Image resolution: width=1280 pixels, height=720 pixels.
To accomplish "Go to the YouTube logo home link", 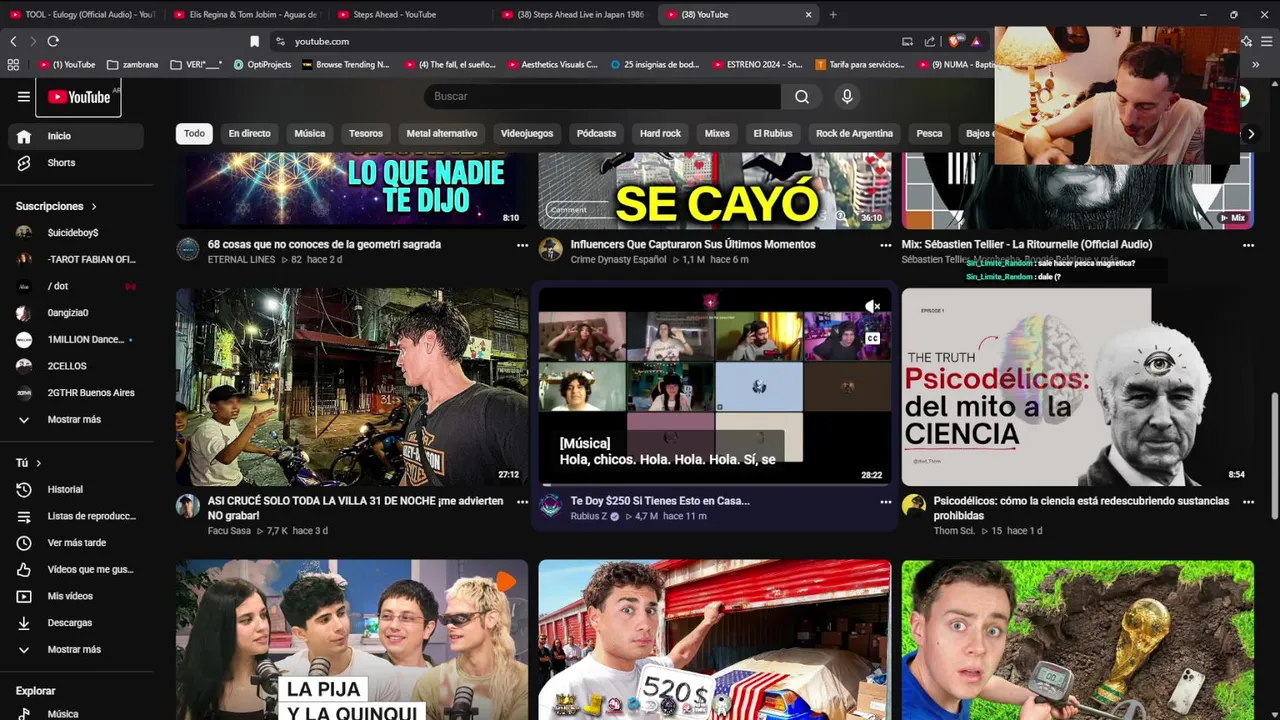I will pyautogui.click(x=78, y=97).
